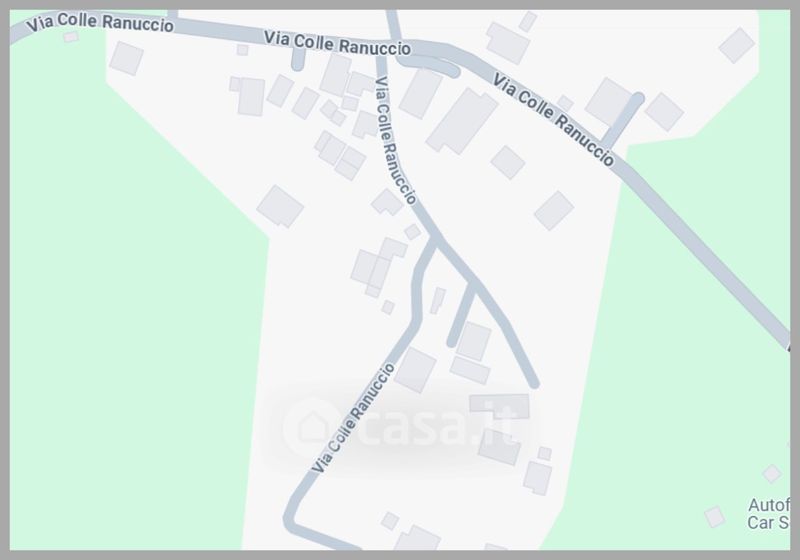800x560 pixels.
Task: Click the short dead-end spur road near upper-right label
Action: (x=622, y=120)
